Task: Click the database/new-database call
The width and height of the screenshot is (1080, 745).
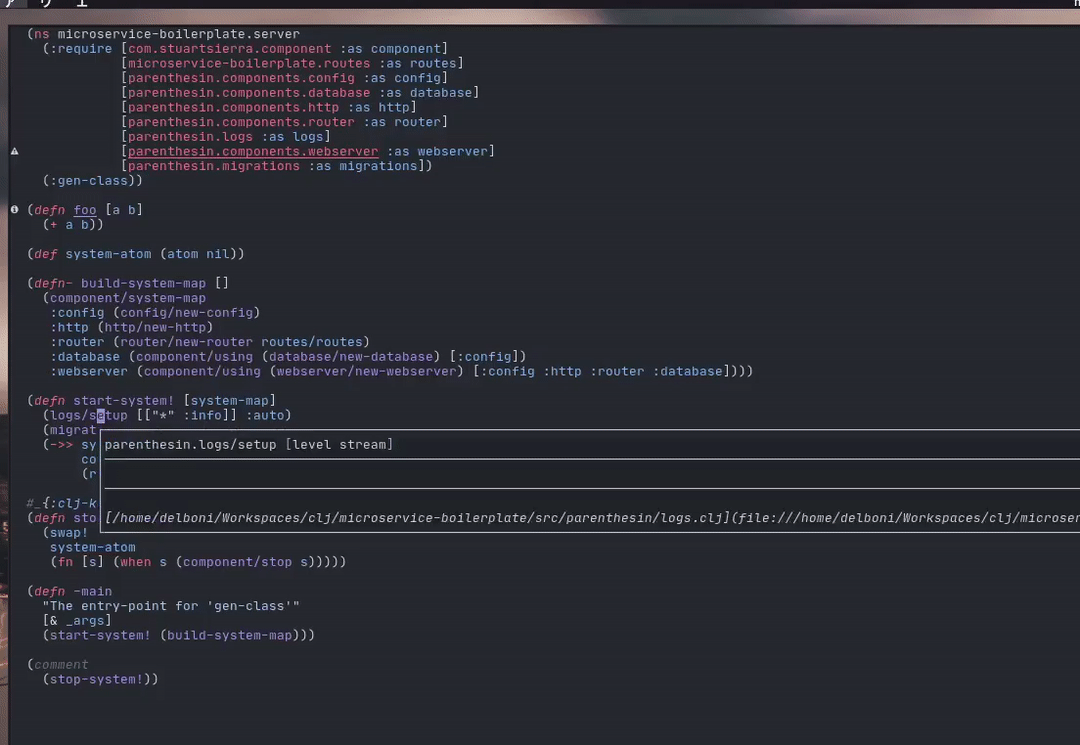Action: [350, 357]
